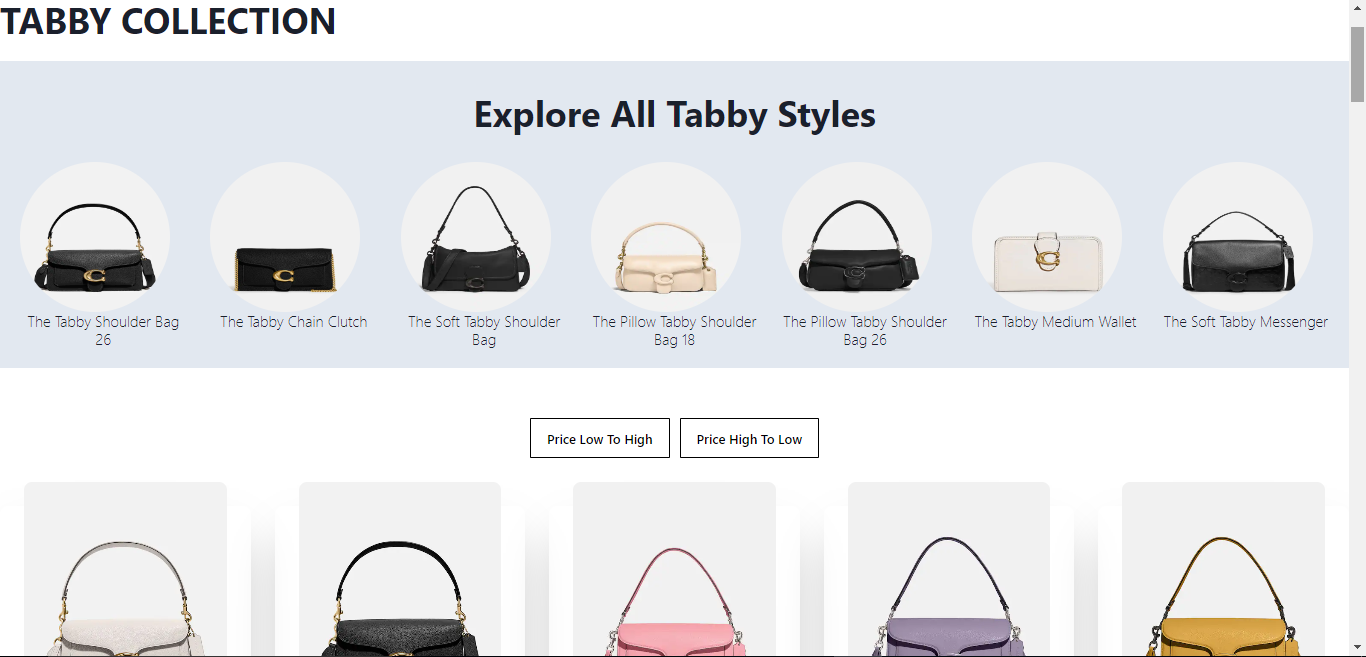Open the Soft Tabby Shoulder Bag circular image

coord(476,237)
